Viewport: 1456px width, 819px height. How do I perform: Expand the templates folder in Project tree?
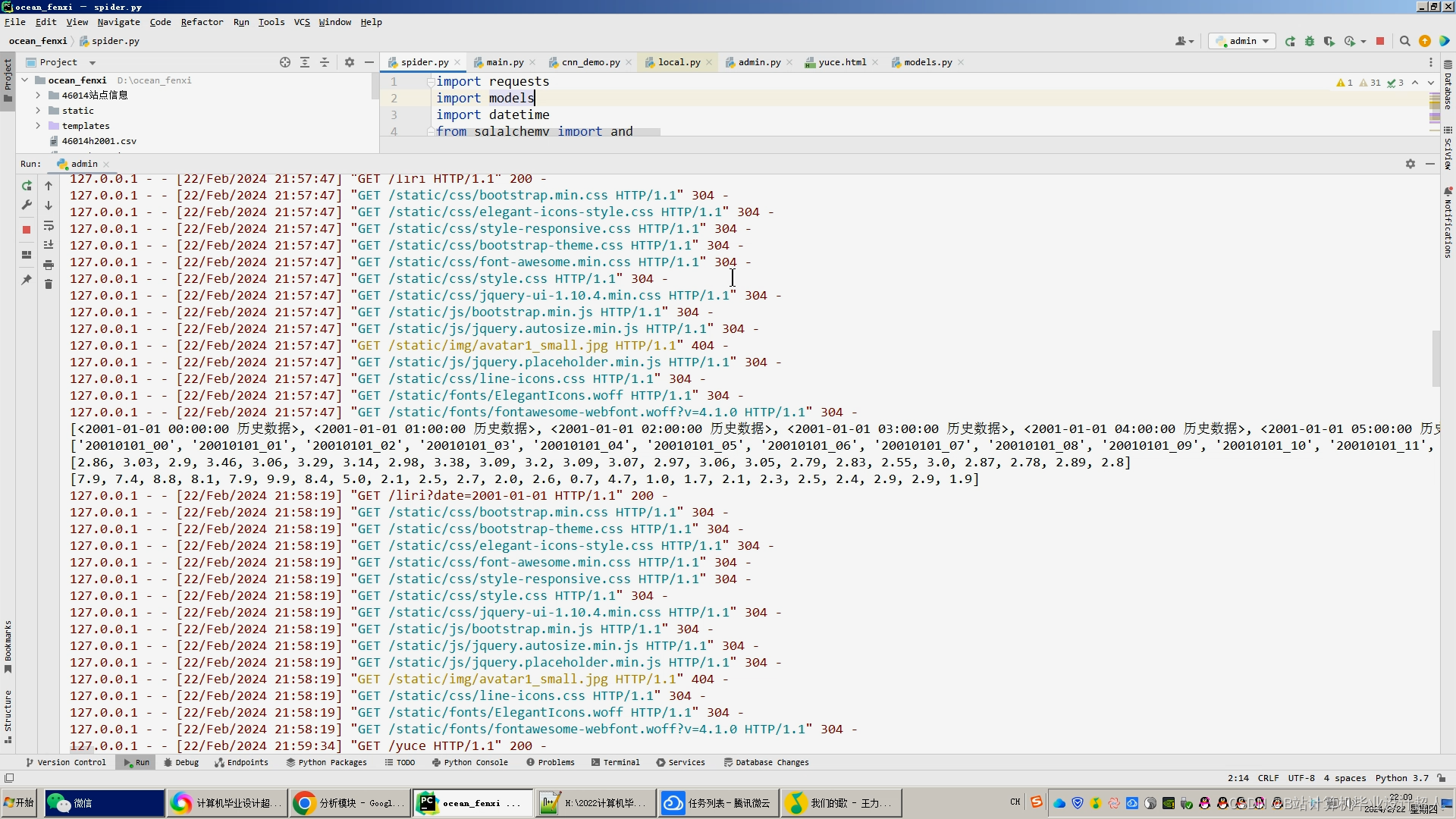pyautogui.click(x=38, y=126)
